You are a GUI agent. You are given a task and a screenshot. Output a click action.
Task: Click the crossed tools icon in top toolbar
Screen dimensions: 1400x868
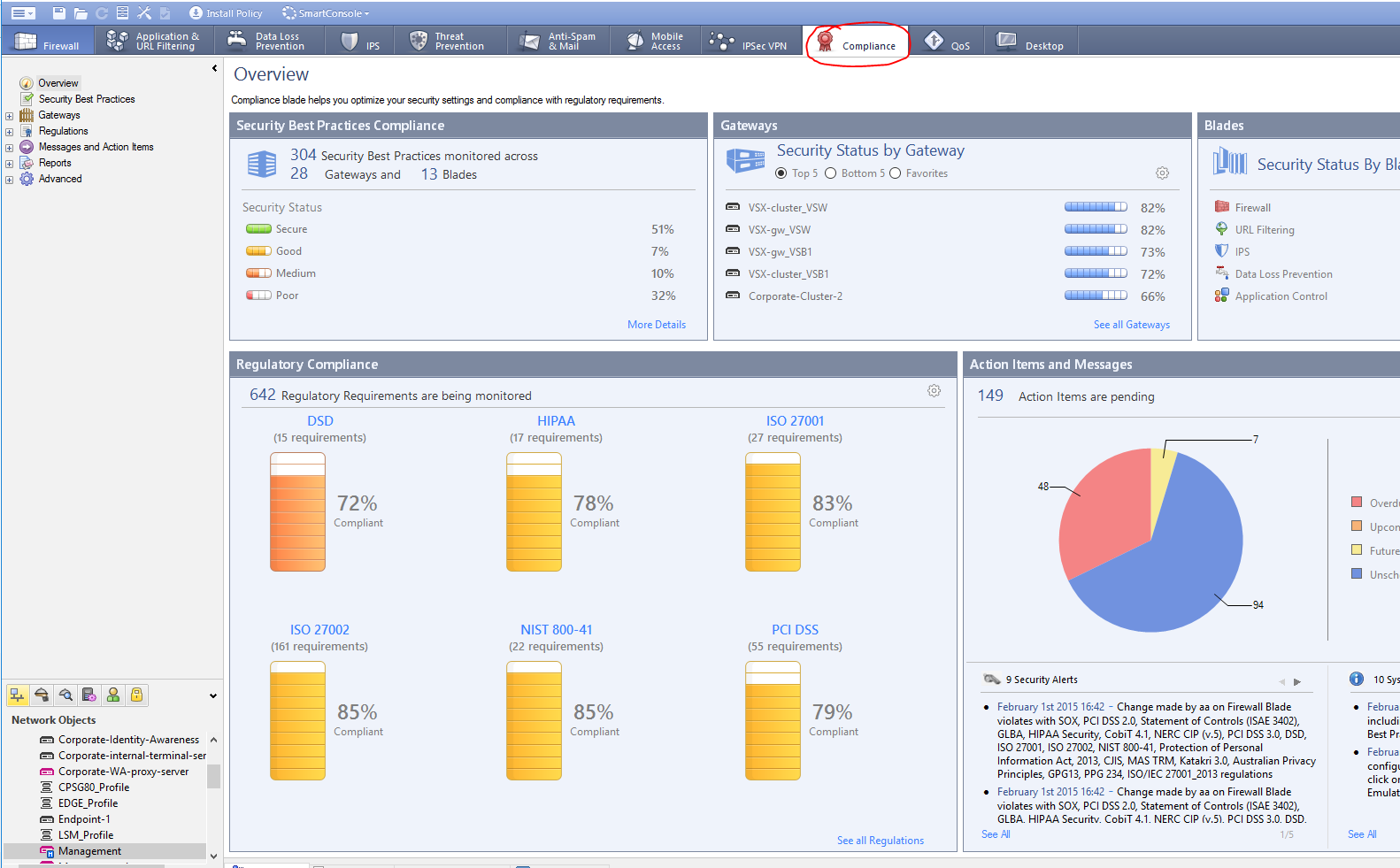[x=144, y=13]
